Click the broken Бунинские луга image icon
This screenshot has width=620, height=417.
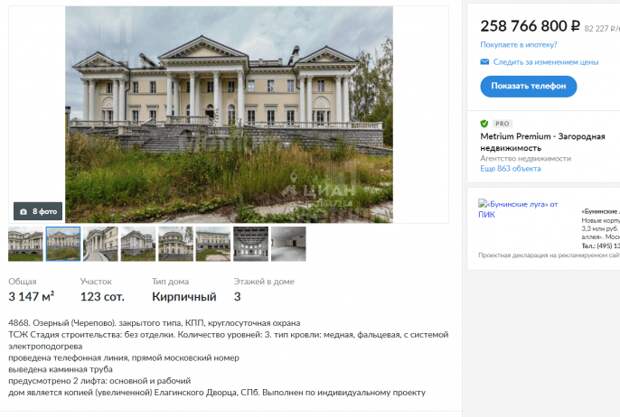pos(482,204)
